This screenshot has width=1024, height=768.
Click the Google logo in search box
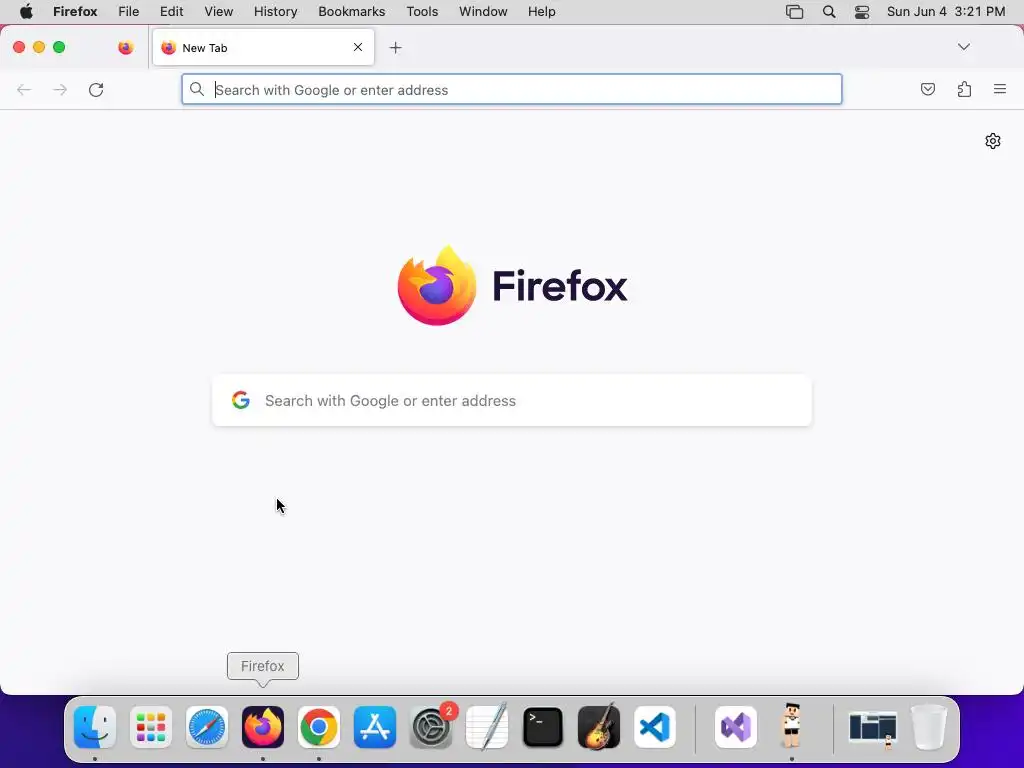[x=241, y=400]
